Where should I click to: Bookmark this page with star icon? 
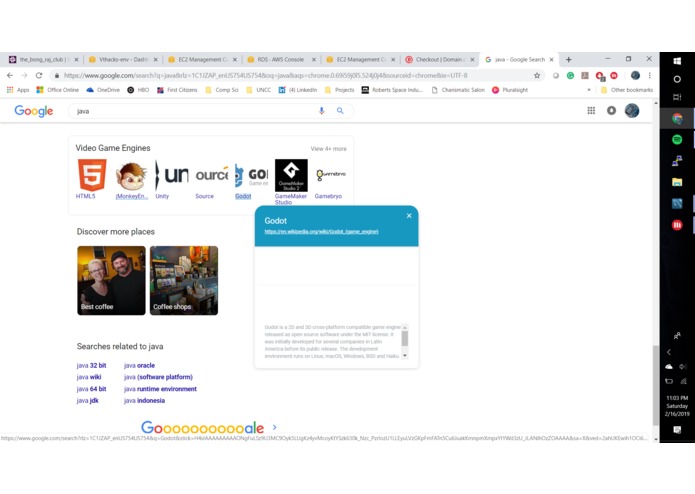pos(537,75)
